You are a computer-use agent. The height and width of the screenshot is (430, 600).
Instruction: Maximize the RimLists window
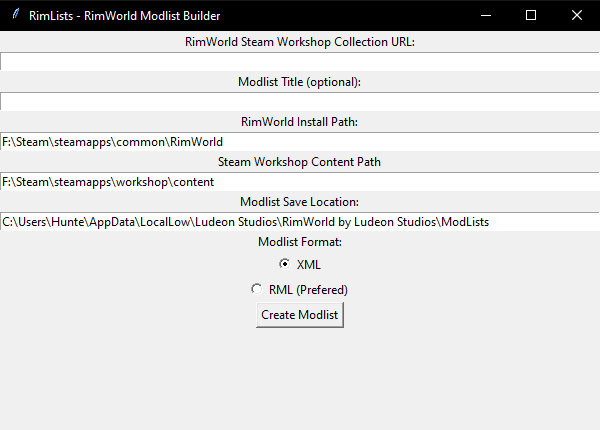click(531, 15)
